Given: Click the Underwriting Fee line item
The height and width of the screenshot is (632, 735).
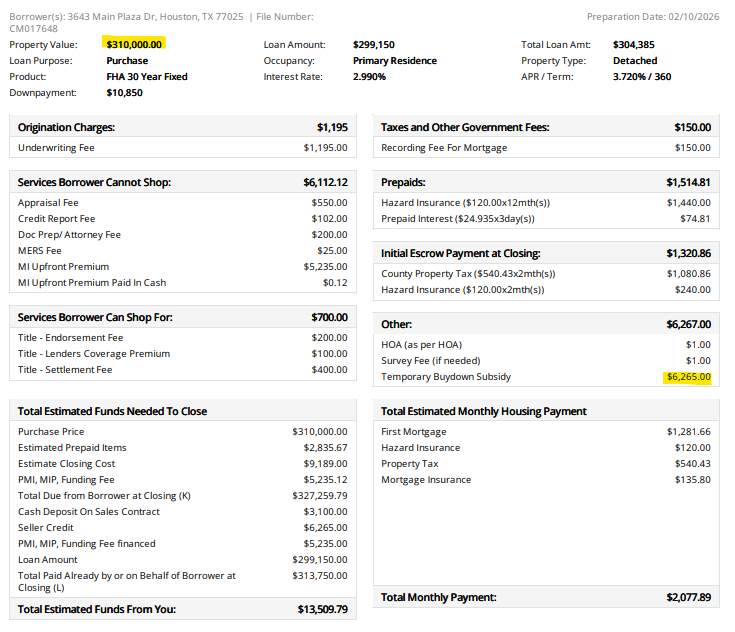Looking at the screenshot, I should pos(56,148).
